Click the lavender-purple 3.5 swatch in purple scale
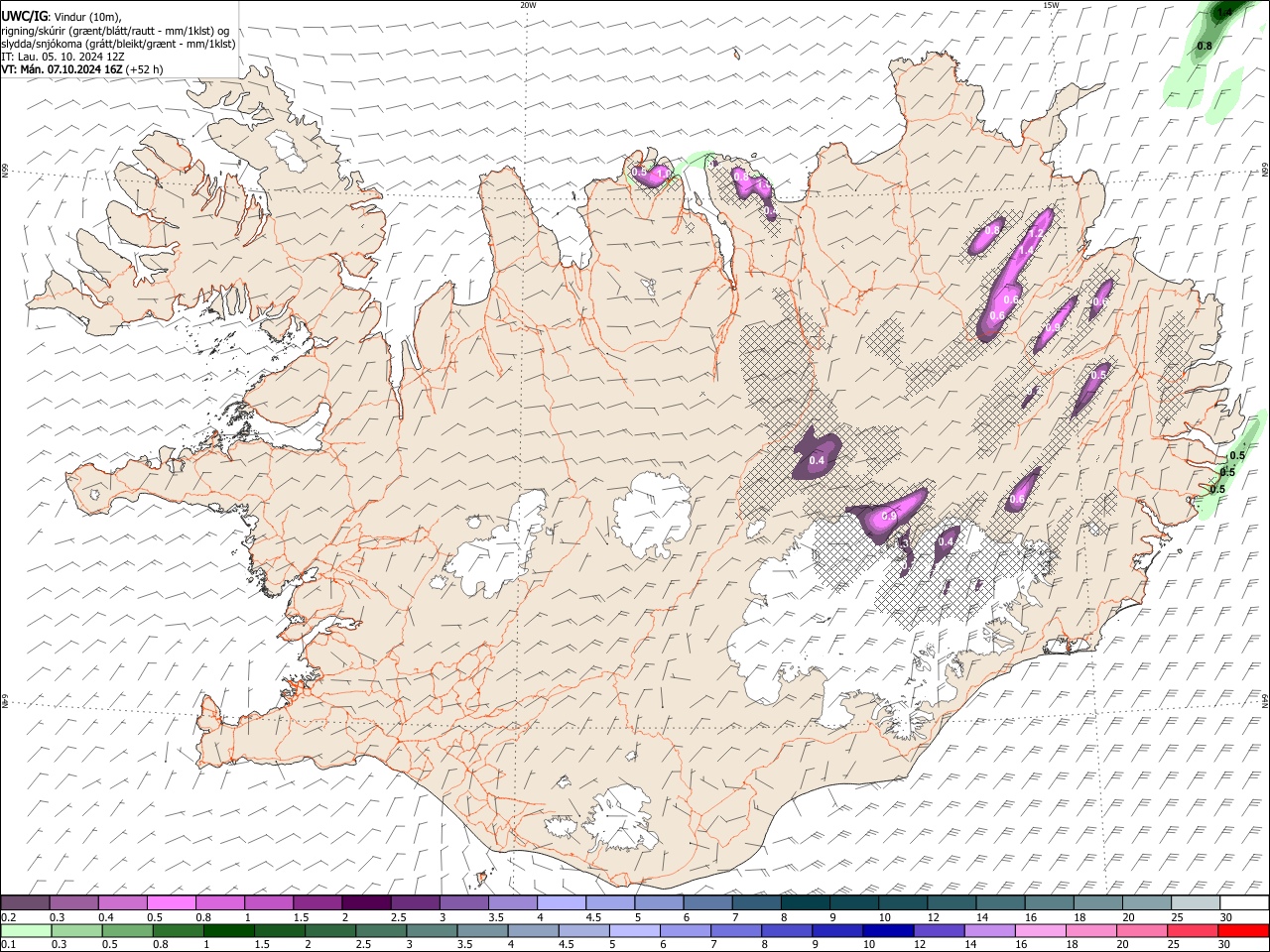Viewport: 1270px width, 952px height. click(x=511, y=902)
